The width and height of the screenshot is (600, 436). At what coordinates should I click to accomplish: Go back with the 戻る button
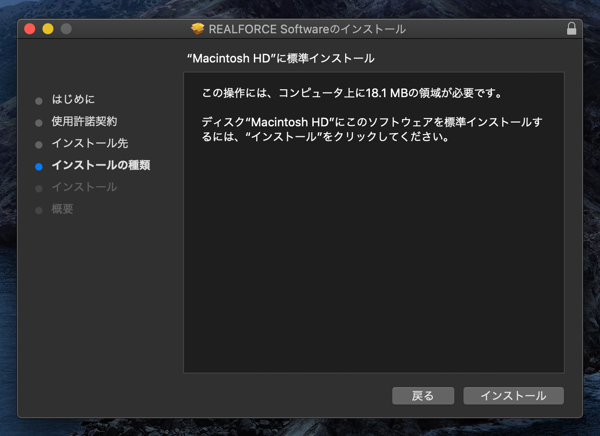[423, 395]
